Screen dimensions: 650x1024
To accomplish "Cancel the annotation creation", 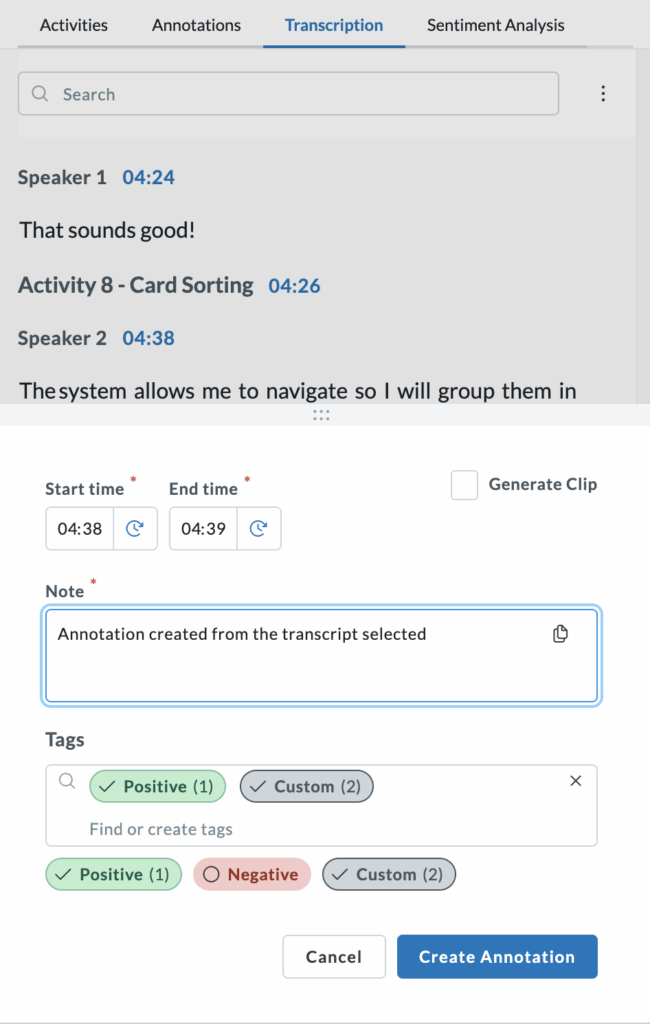I will pos(334,956).
